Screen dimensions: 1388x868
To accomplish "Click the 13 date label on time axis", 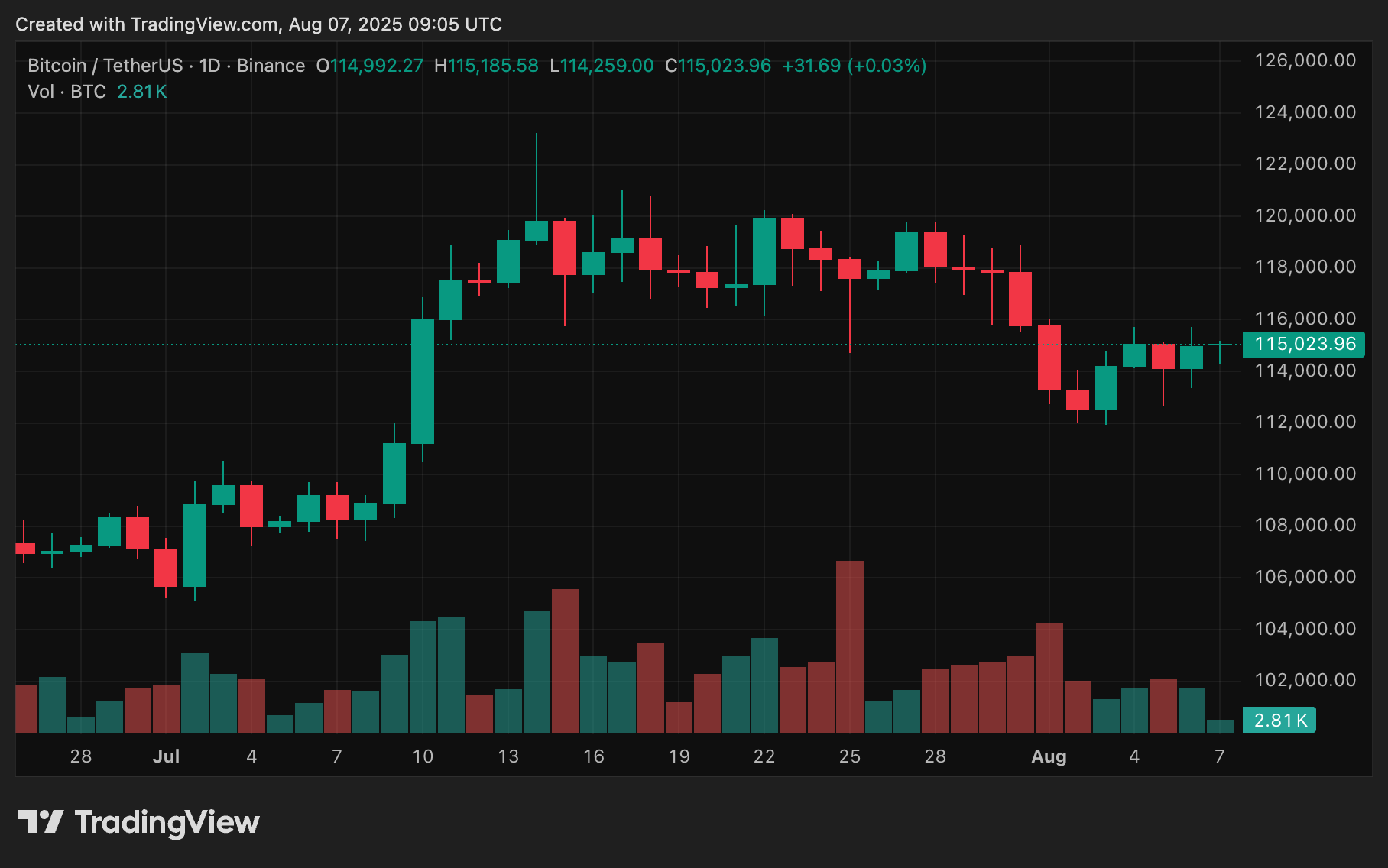I will click(508, 756).
